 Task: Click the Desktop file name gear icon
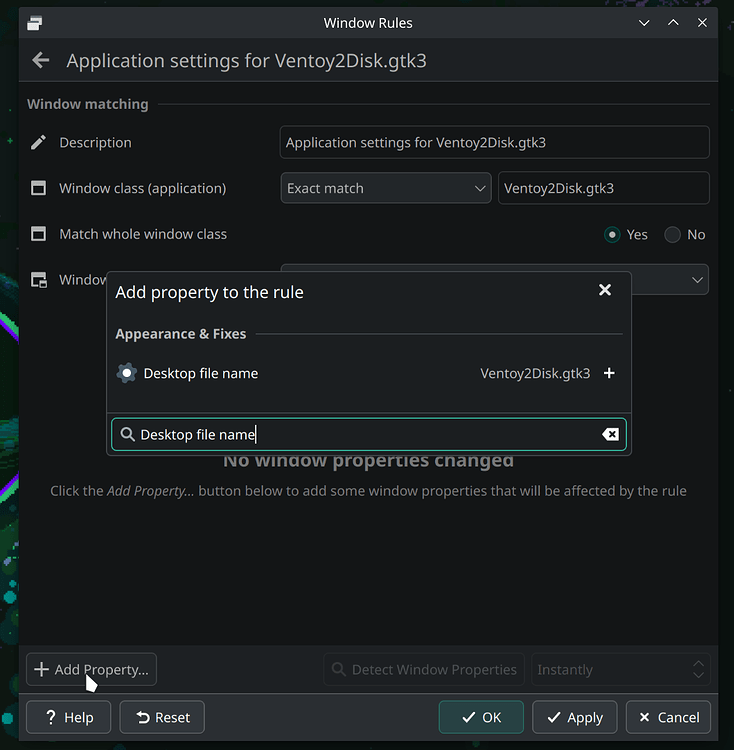(126, 373)
